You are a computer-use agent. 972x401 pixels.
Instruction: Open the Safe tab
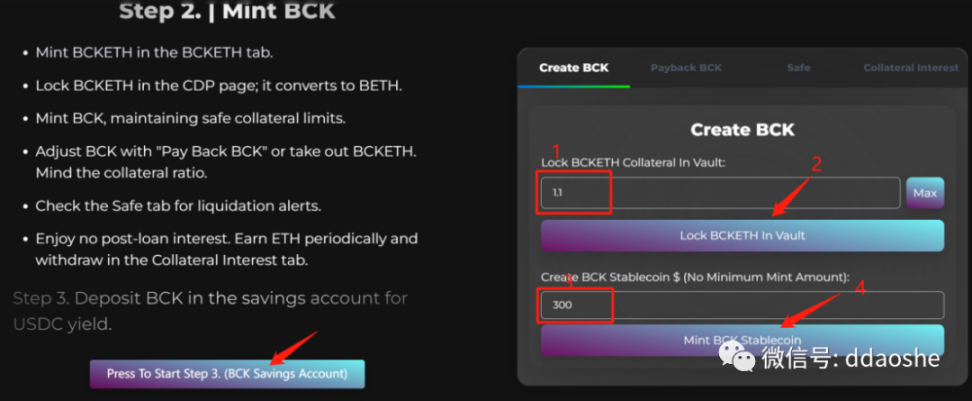(x=798, y=68)
